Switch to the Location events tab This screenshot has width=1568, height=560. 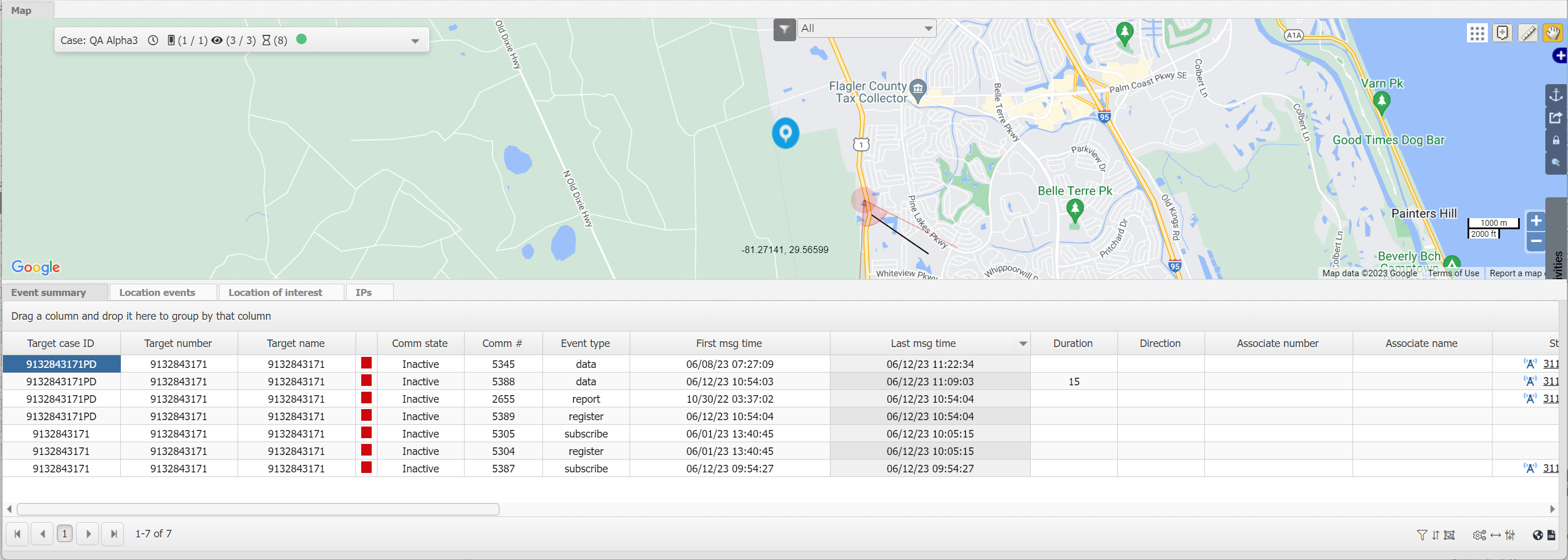coord(157,292)
